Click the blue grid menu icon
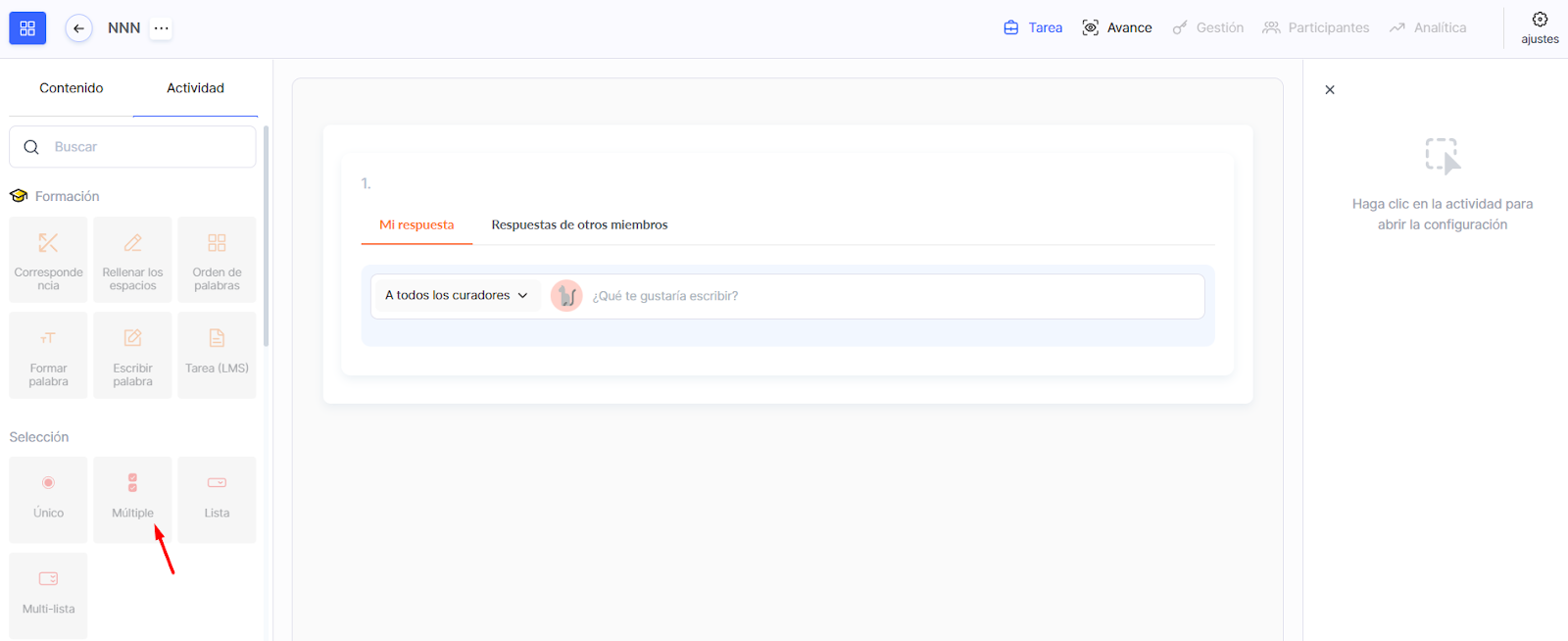The width and height of the screenshot is (1568, 641). tap(27, 28)
